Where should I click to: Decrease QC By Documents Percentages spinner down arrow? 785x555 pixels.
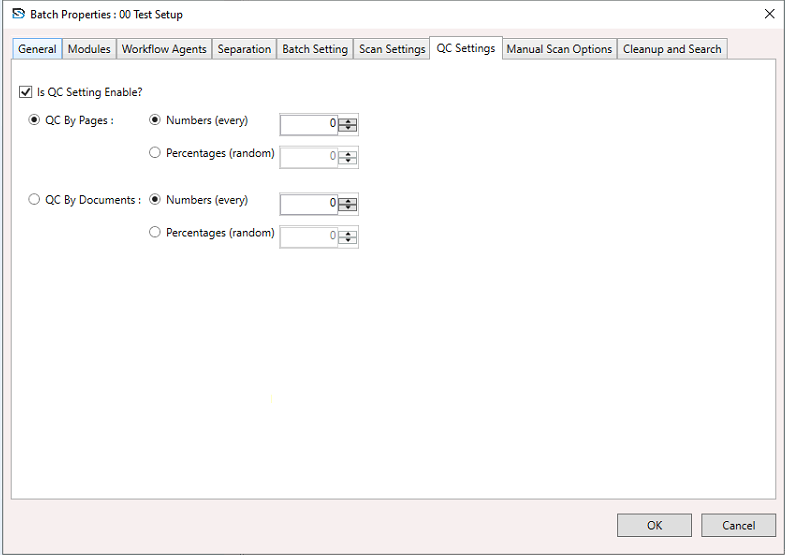tap(348, 240)
